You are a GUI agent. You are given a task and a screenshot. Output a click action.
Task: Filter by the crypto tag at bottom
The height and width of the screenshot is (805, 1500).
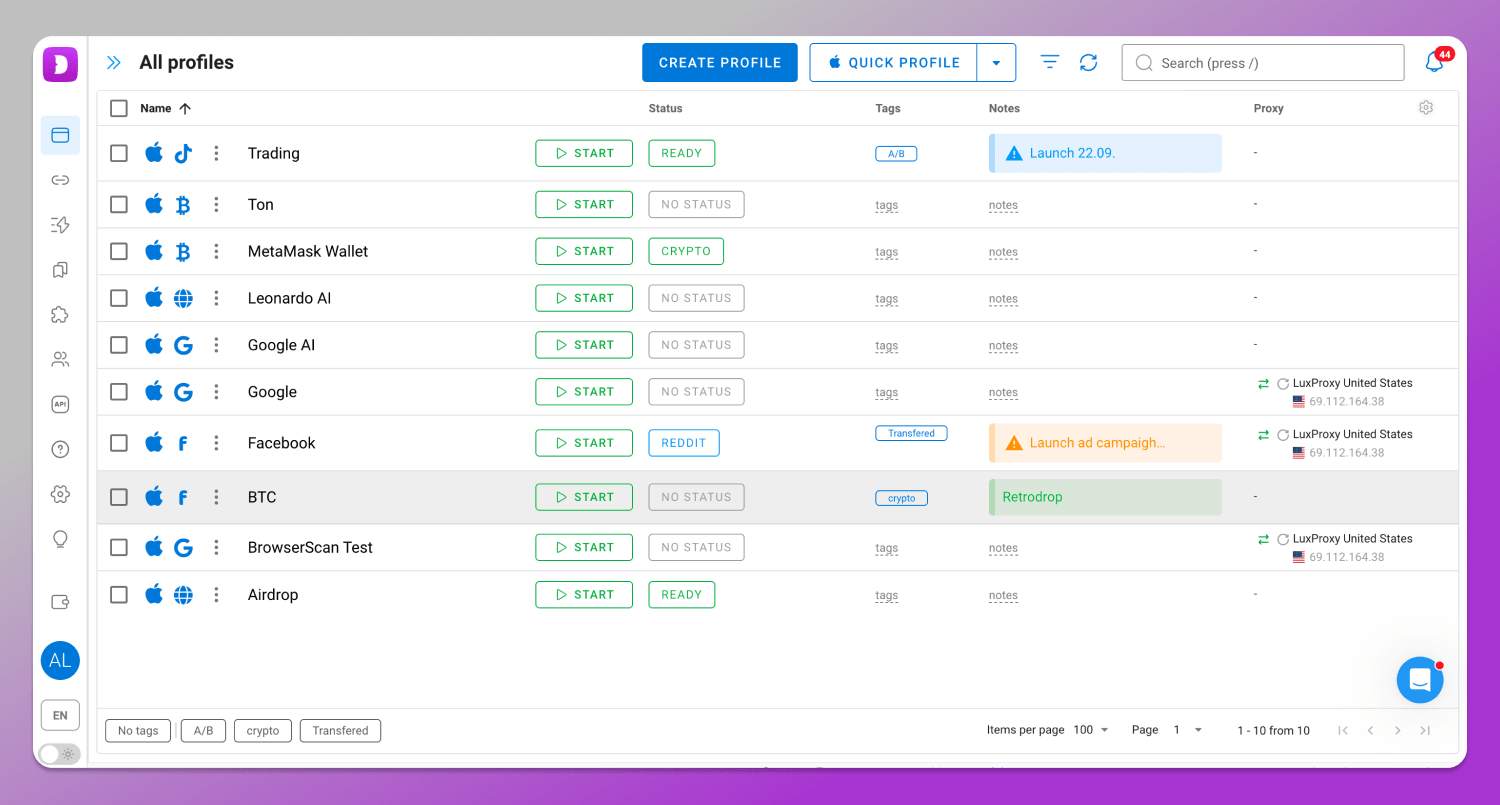click(x=263, y=731)
